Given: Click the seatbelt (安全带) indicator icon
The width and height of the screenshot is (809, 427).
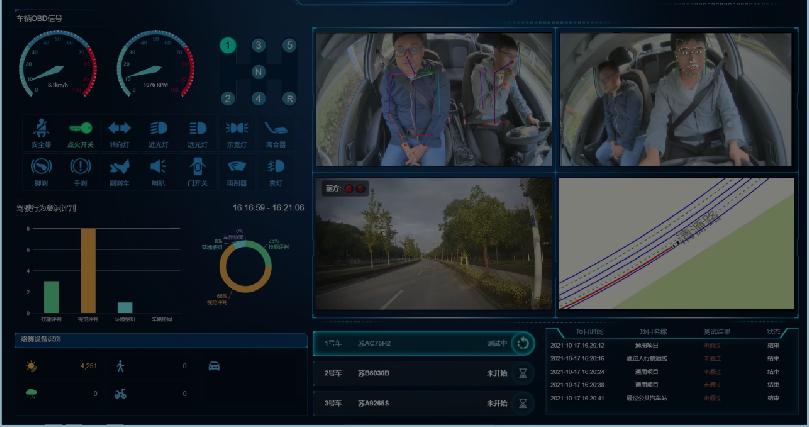Looking at the screenshot, I should point(41,130).
